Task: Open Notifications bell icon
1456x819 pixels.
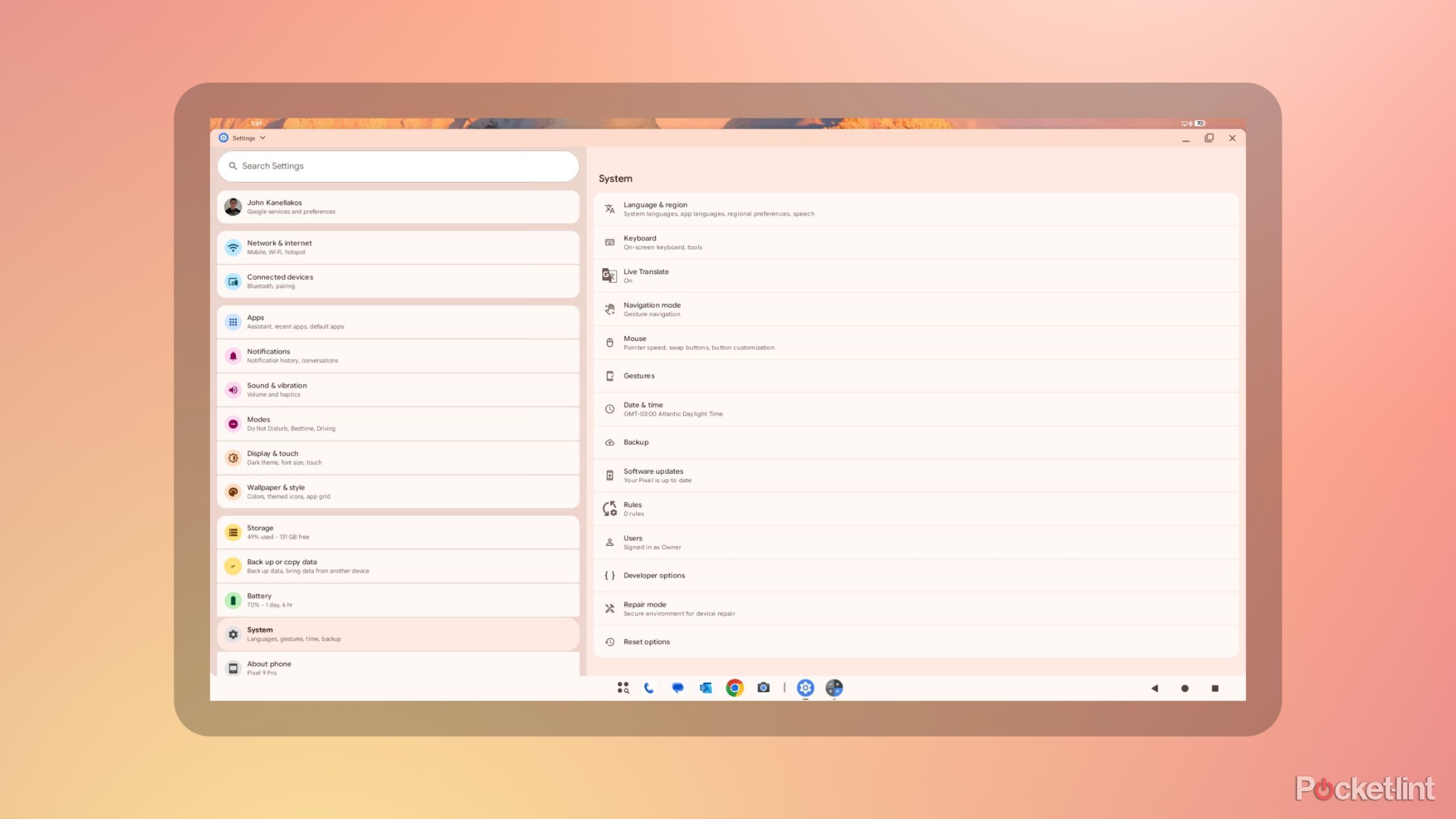Action: coord(233,356)
